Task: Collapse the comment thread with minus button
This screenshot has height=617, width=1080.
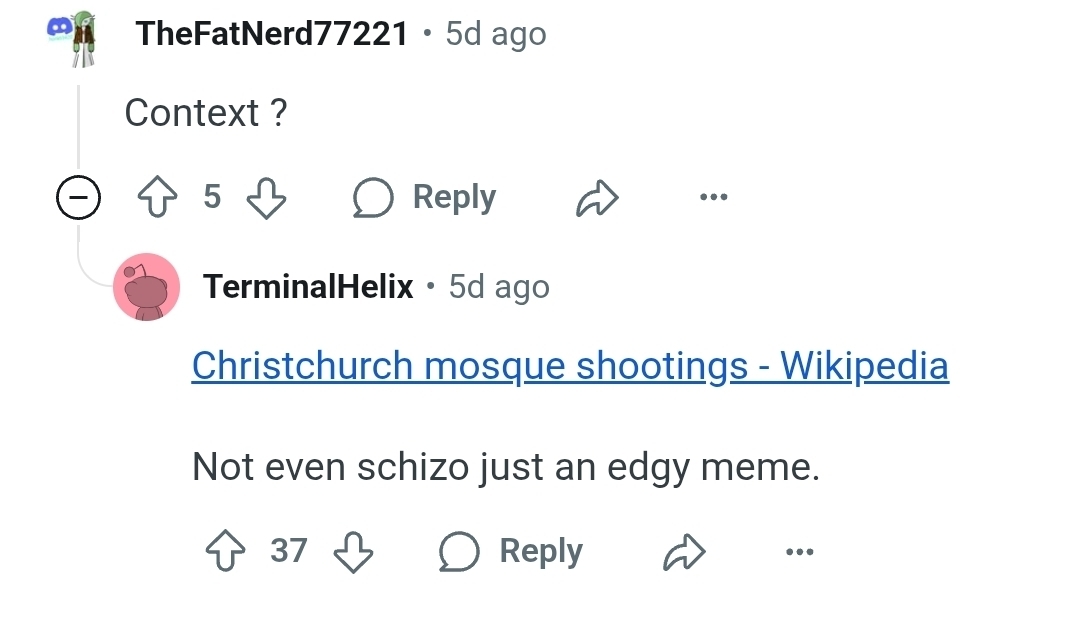Action: (x=78, y=199)
